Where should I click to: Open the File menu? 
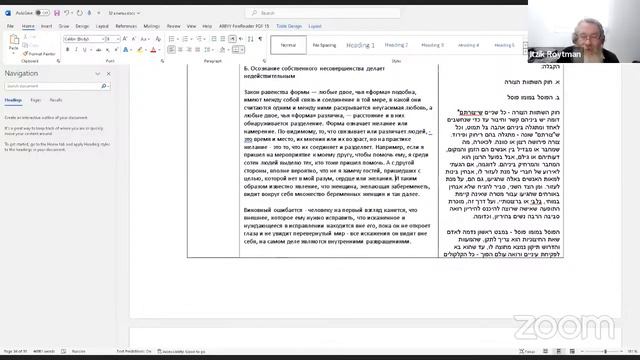pyautogui.click(x=10, y=26)
